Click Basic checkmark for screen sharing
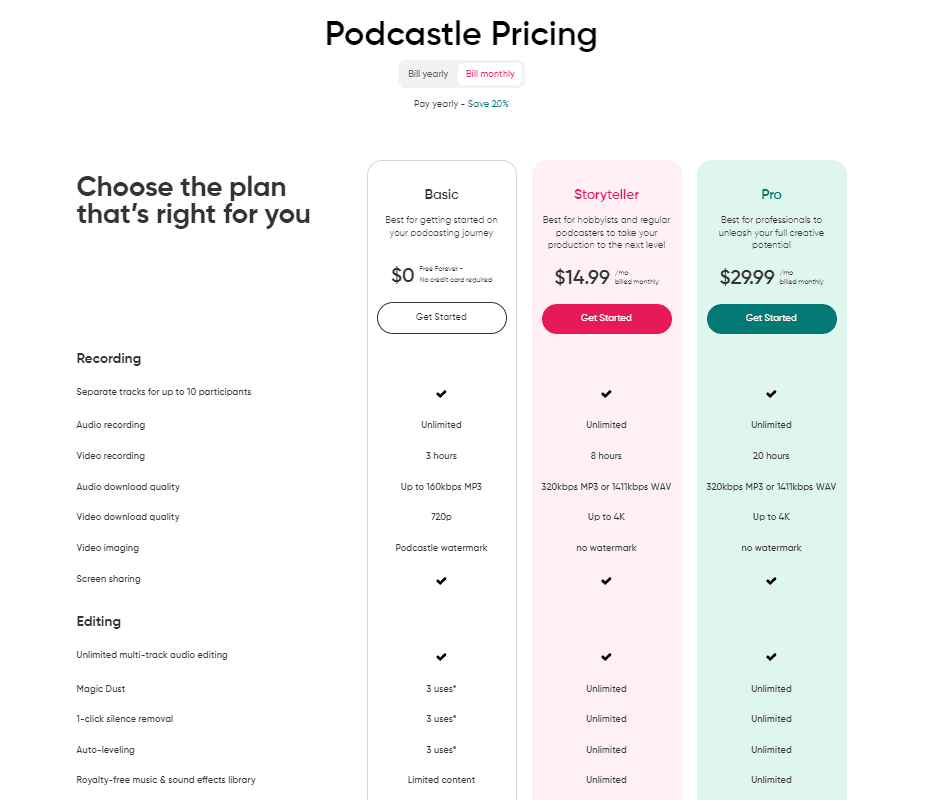 click(x=441, y=581)
